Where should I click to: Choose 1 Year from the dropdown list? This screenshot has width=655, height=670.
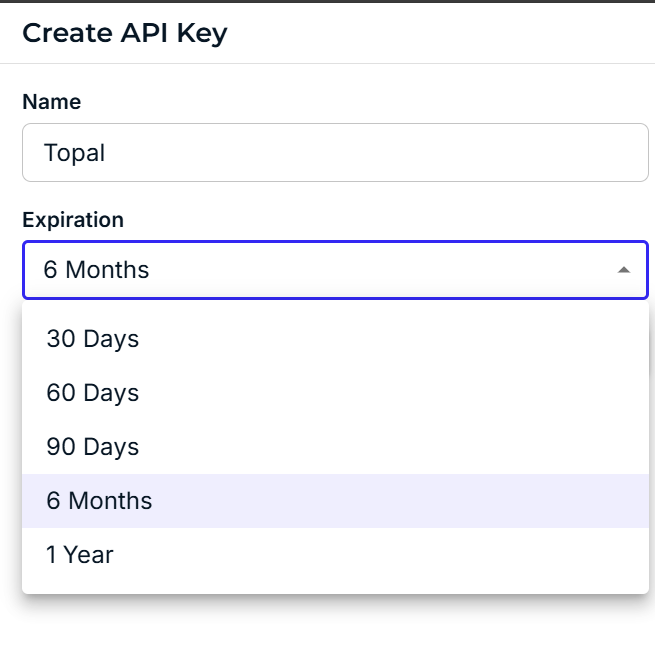pos(80,555)
